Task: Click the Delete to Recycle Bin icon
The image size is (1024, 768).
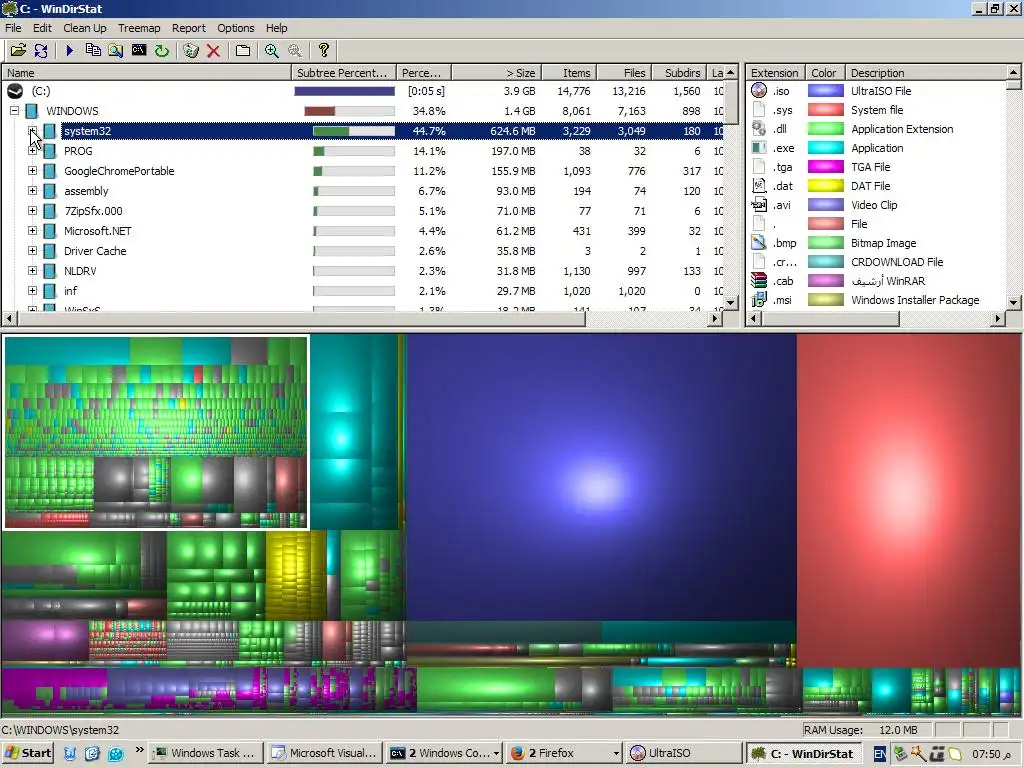Action: coord(191,50)
